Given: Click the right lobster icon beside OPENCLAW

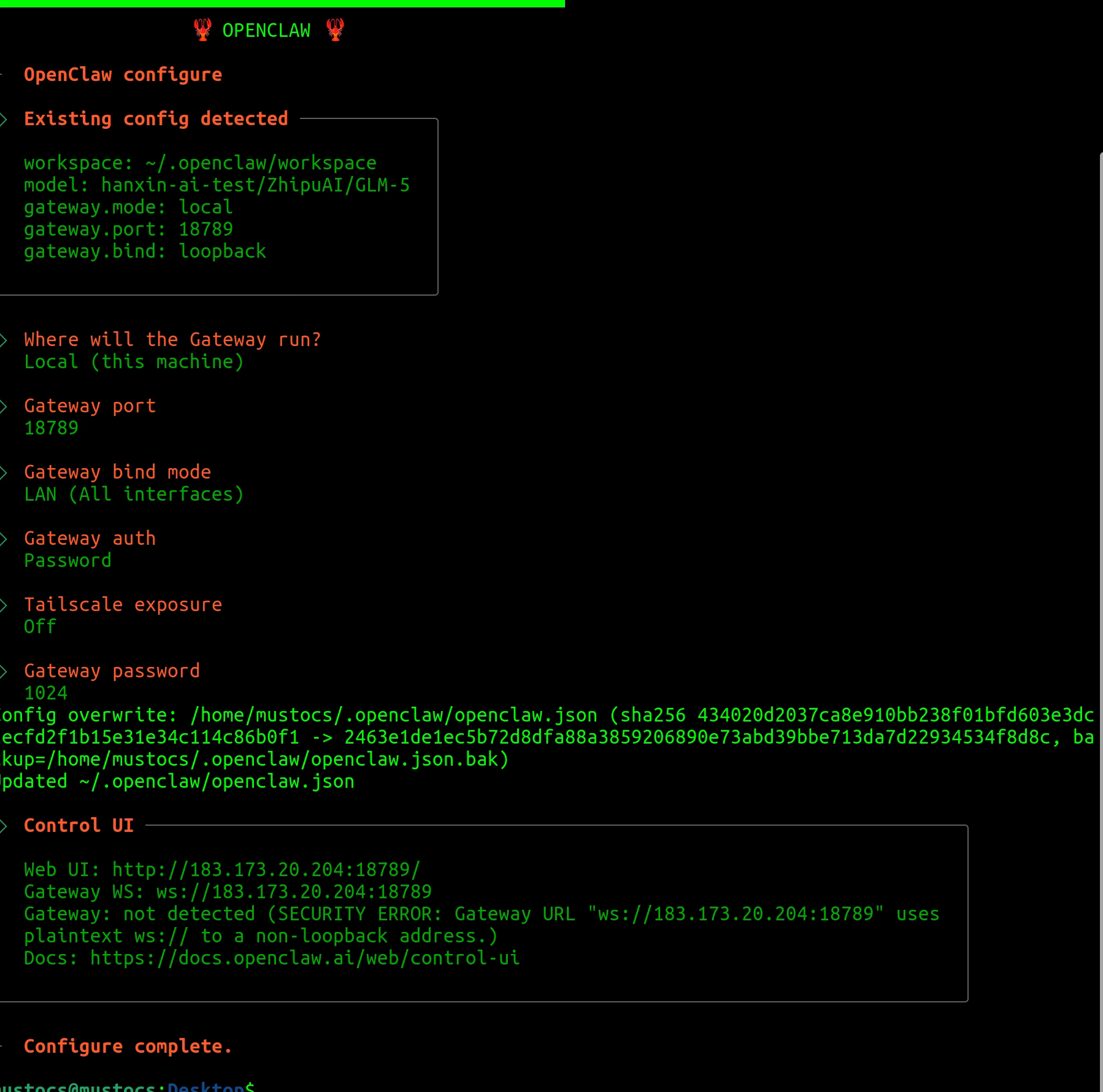Looking at the screenshot, I should 335,29.
